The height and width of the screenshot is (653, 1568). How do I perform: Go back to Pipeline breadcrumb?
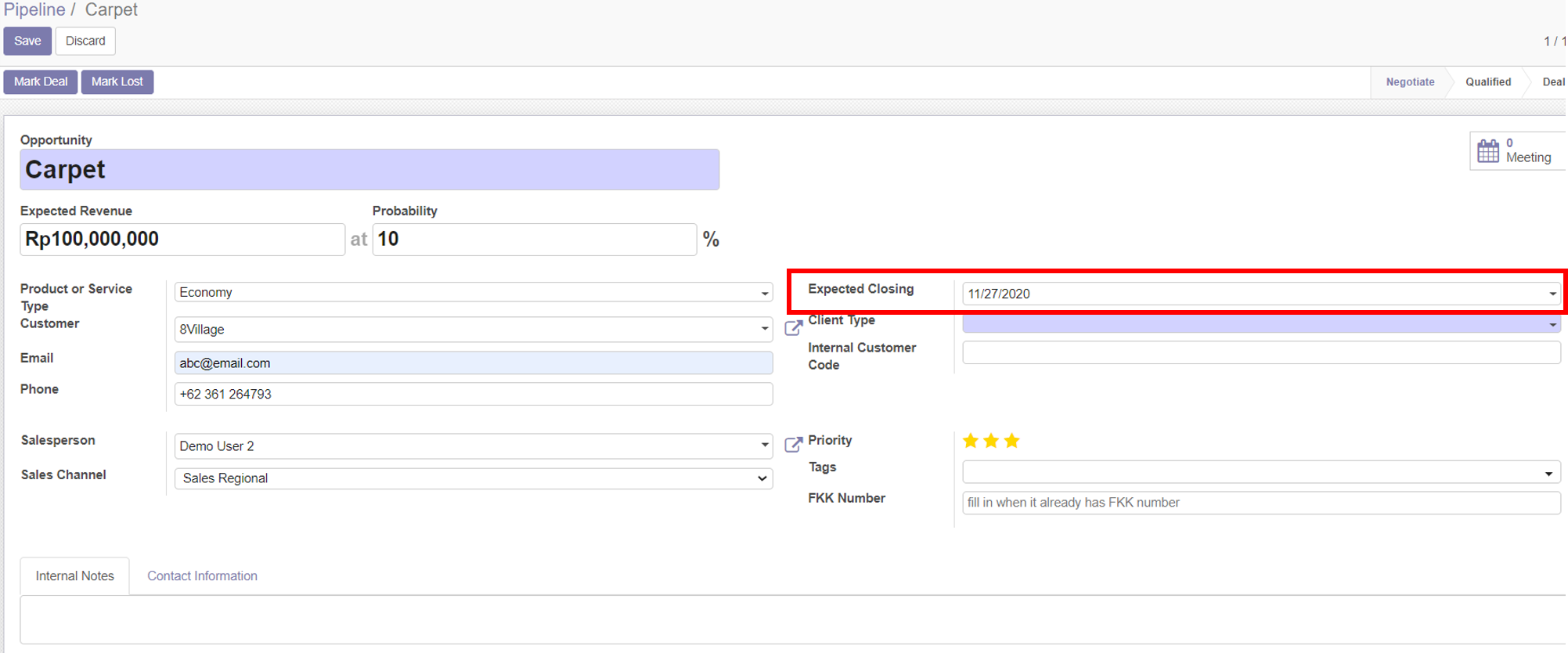[x=34, y=9]
